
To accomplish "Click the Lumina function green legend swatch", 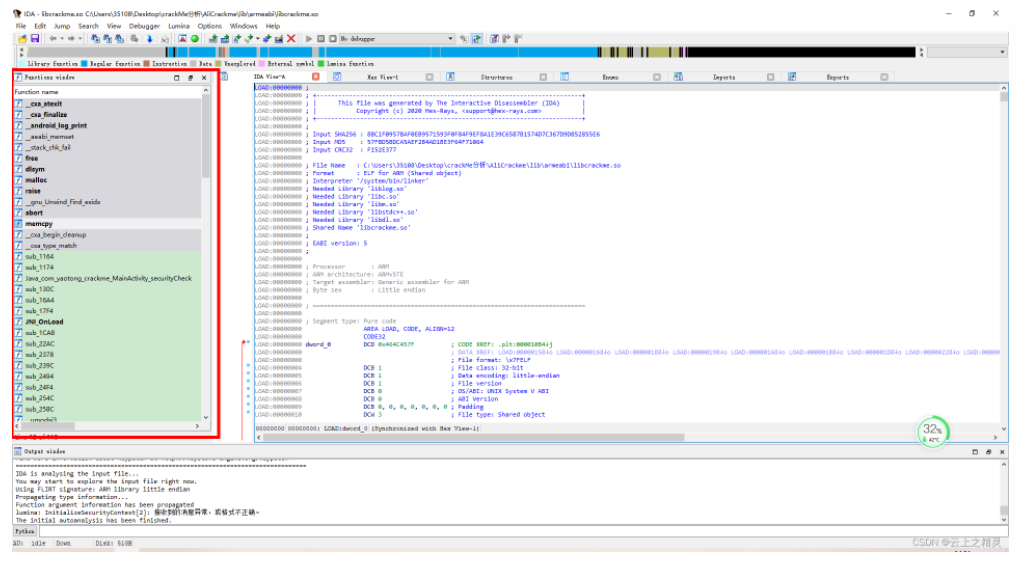I will click(321, 64).
